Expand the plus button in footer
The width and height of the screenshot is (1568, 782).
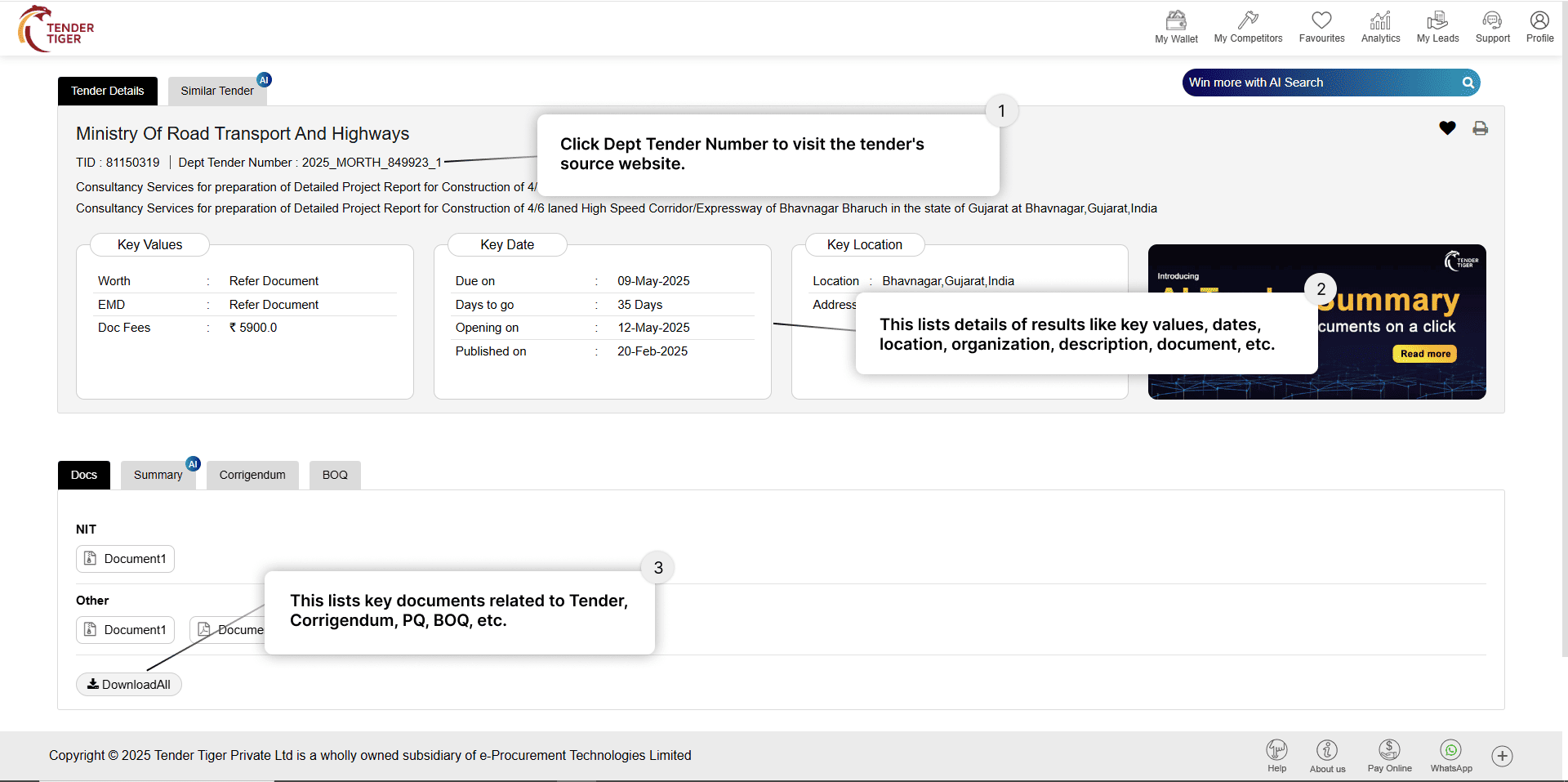coord(1502,756)
